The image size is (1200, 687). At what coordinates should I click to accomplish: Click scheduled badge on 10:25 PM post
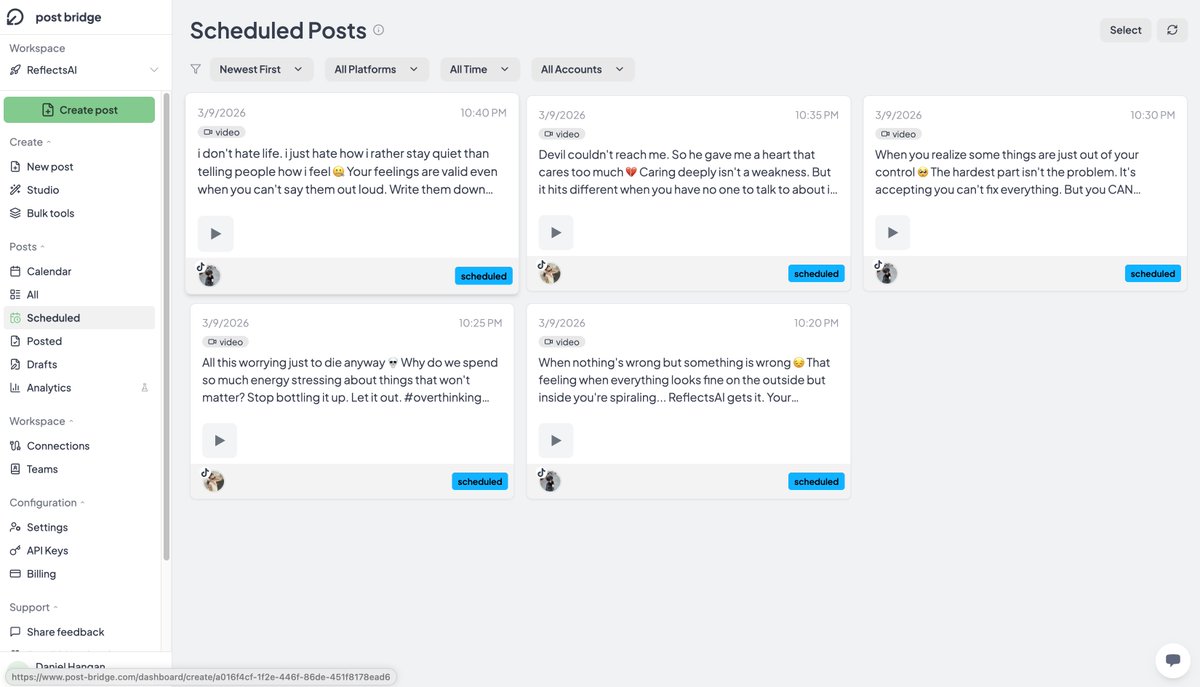[x=480, y=481]
